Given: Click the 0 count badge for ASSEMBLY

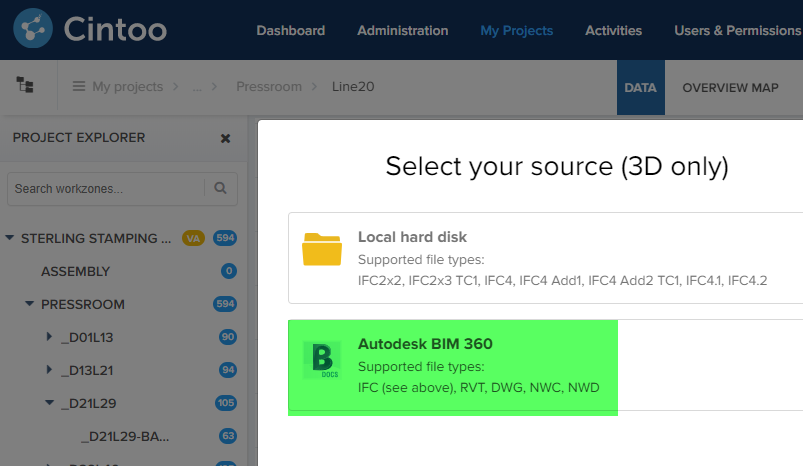Looking at the screenshot, I should (229, 271).
